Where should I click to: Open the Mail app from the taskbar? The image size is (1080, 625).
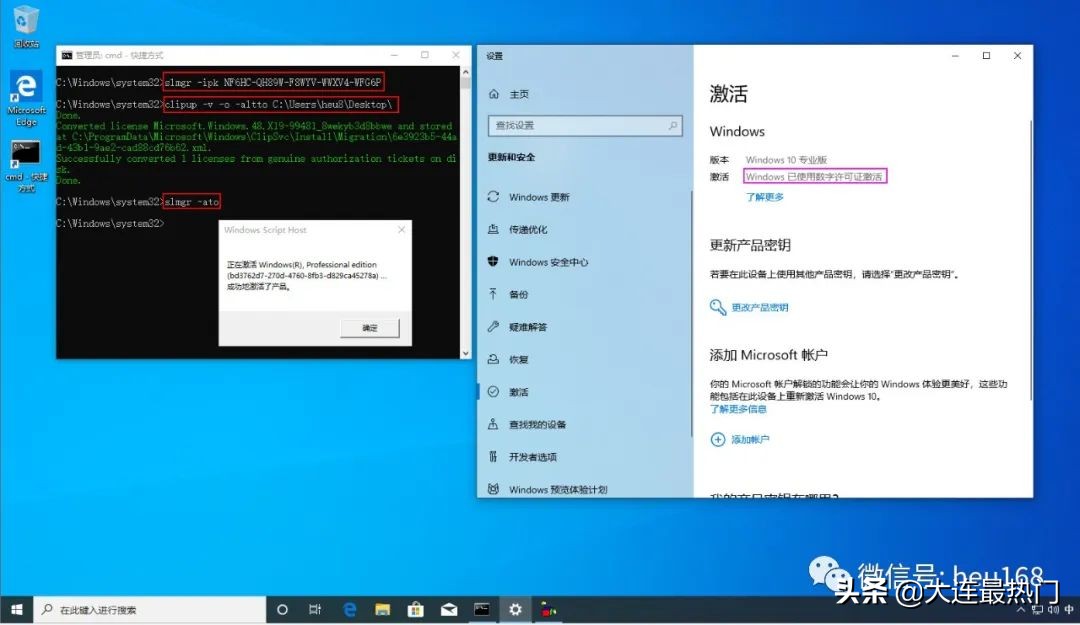(x=448, y=609)
